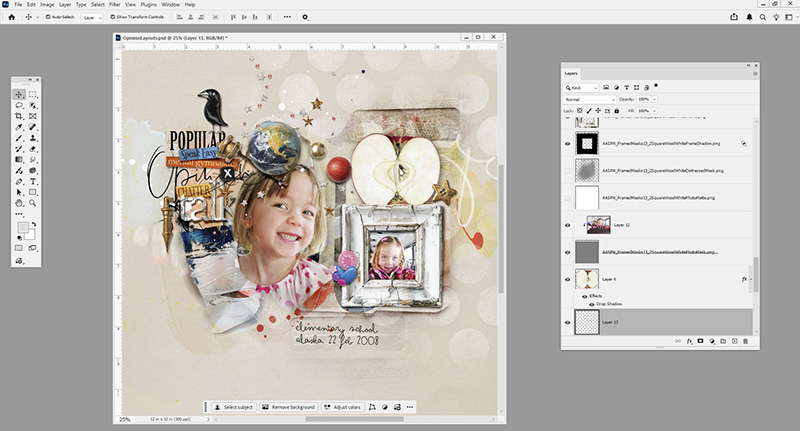Click the Remove background button
The image size is (800, 431).
(x=288, y=407)
